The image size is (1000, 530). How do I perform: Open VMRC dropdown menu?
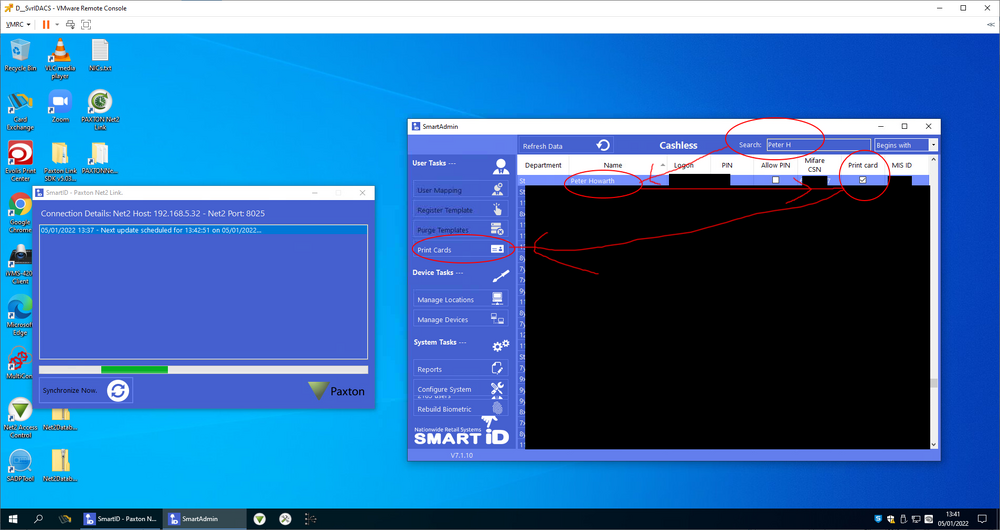pos(18,24)
